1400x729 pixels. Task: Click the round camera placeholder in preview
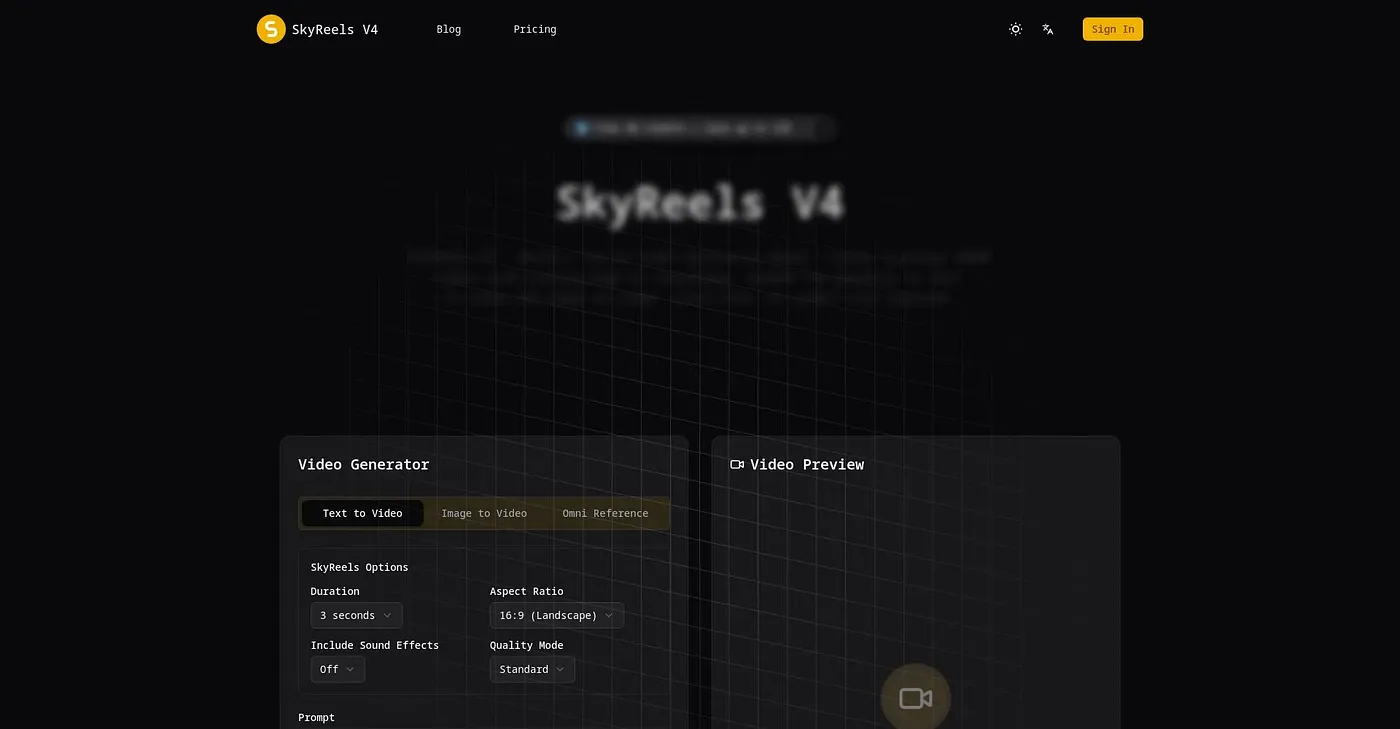tap(915, 698)
